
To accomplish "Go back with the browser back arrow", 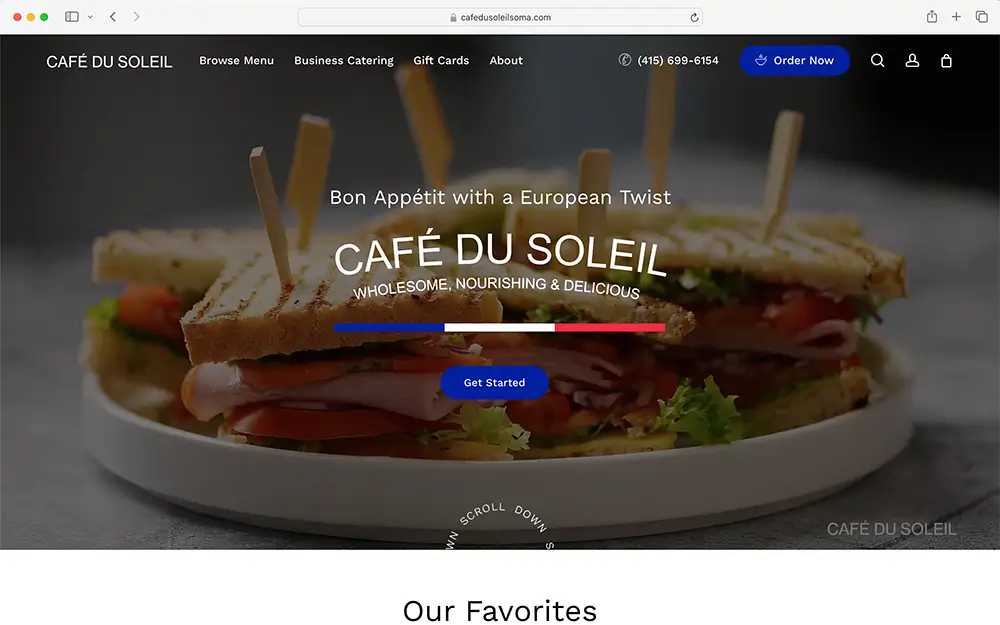I will [113, 17].
